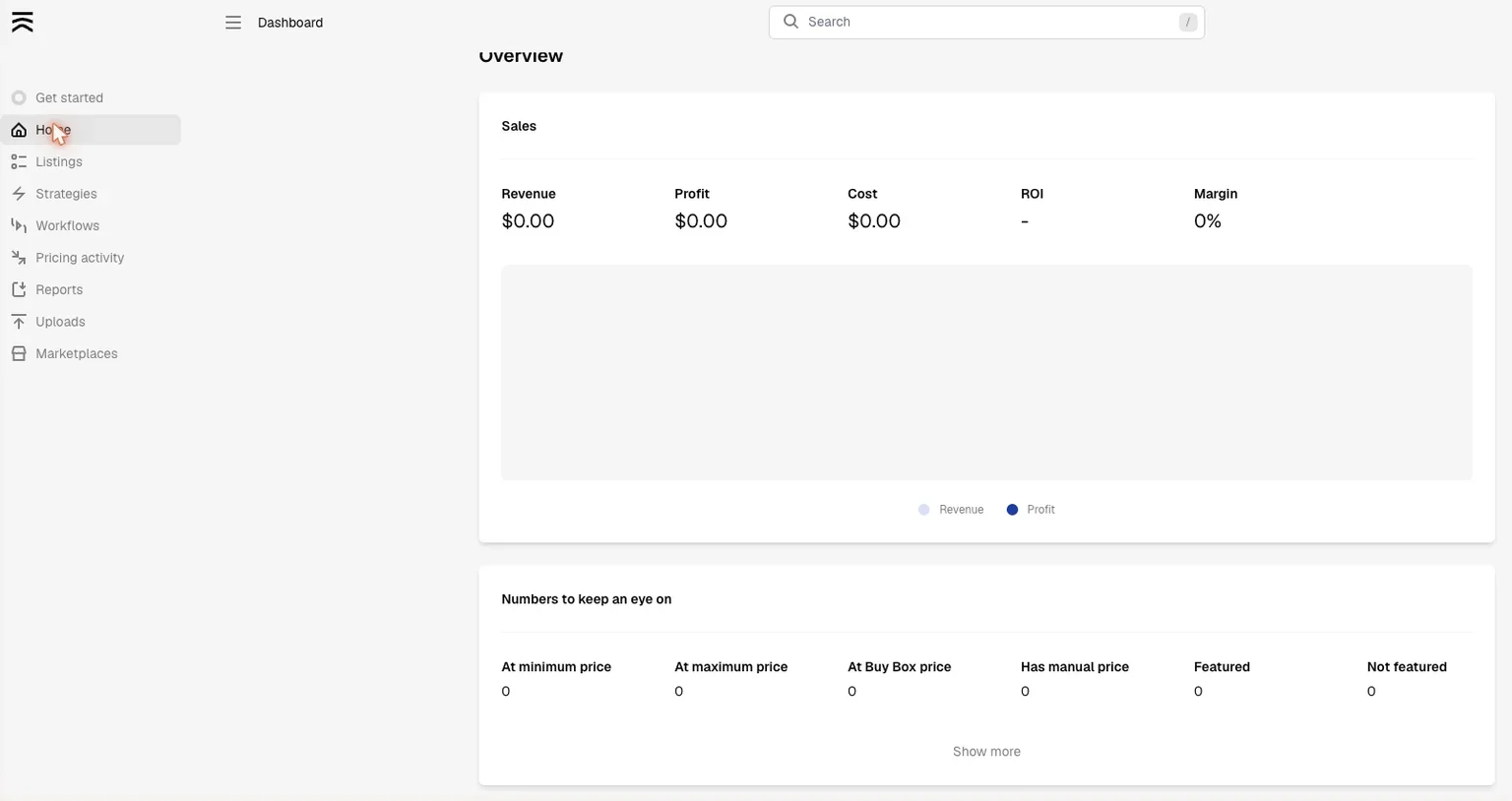Open the Listings page
This screenshot has height=801, width=1512.
click(x=91, y=161)
